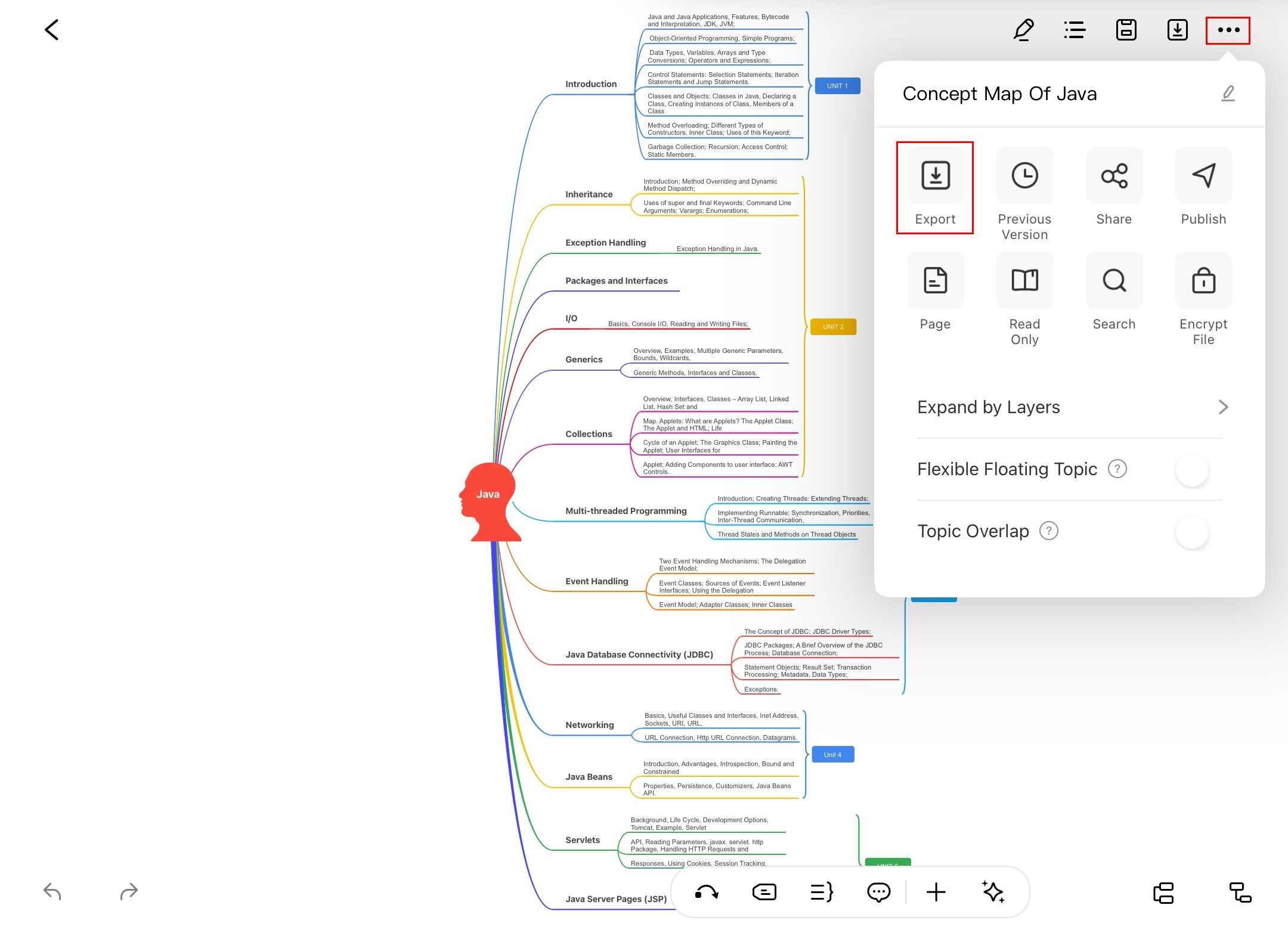
Task: Insert a relationship arrow line
Action: (x=707, y=892)
